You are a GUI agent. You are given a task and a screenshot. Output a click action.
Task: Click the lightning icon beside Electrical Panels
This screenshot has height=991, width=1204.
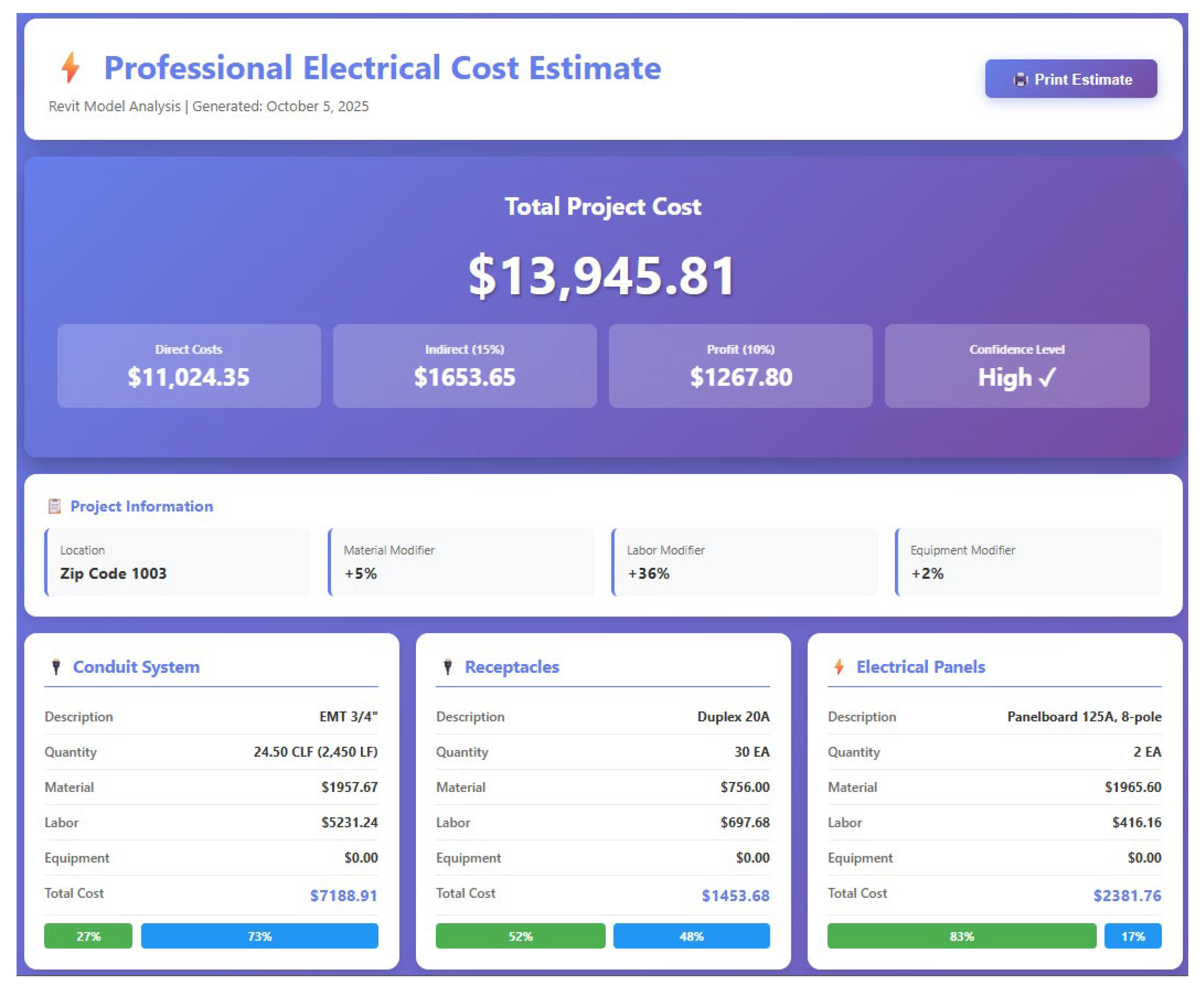[839, 666]
